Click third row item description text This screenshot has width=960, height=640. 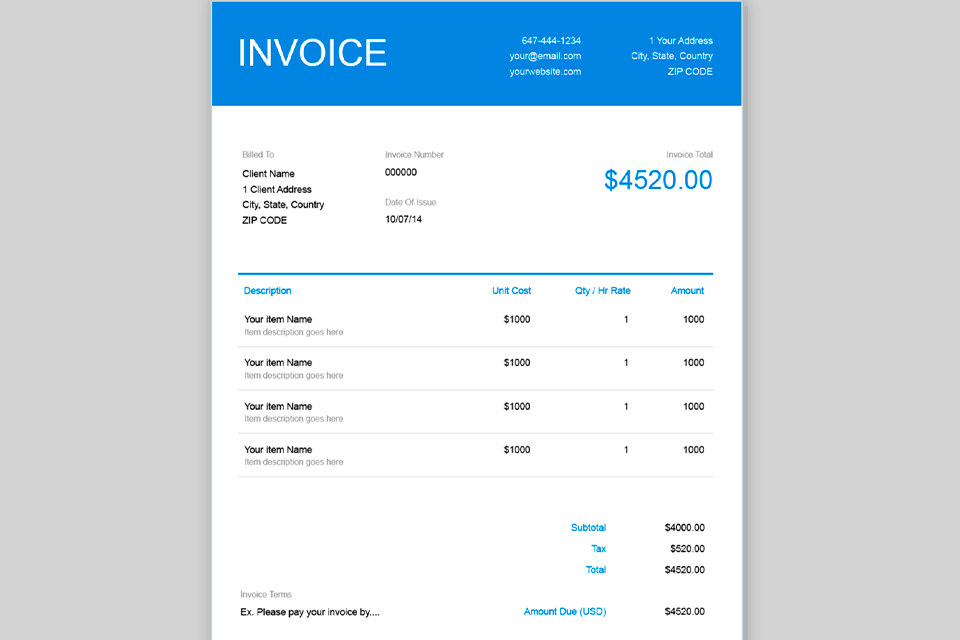[293, 419]
